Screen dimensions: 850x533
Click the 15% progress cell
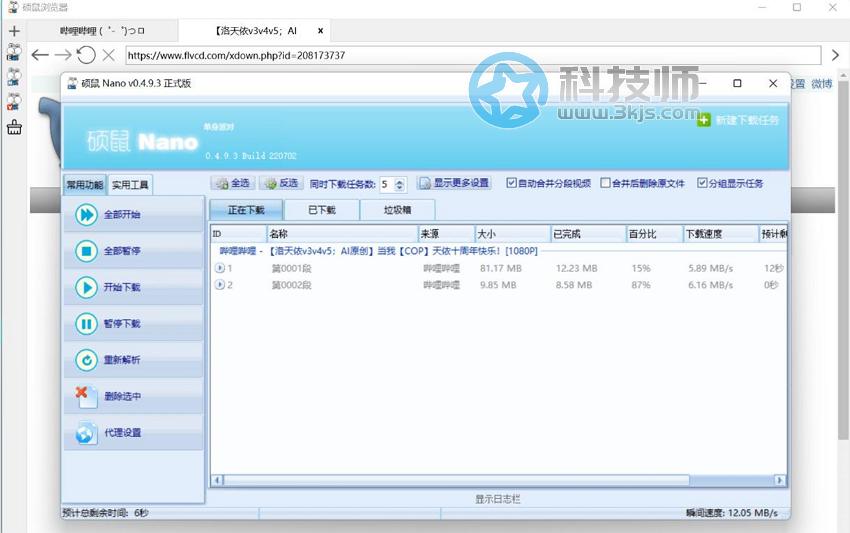[641, 268]
